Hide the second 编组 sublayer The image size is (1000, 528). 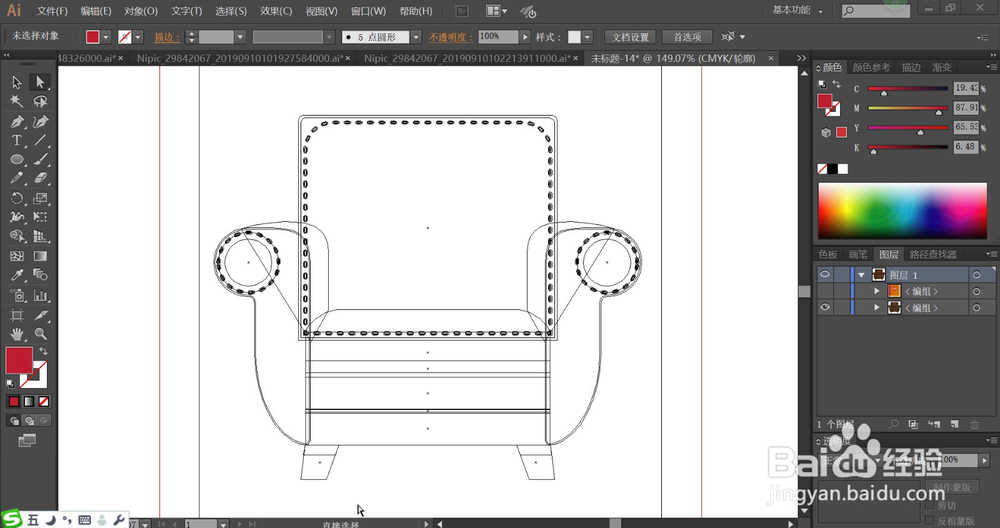tap(825, 307)
